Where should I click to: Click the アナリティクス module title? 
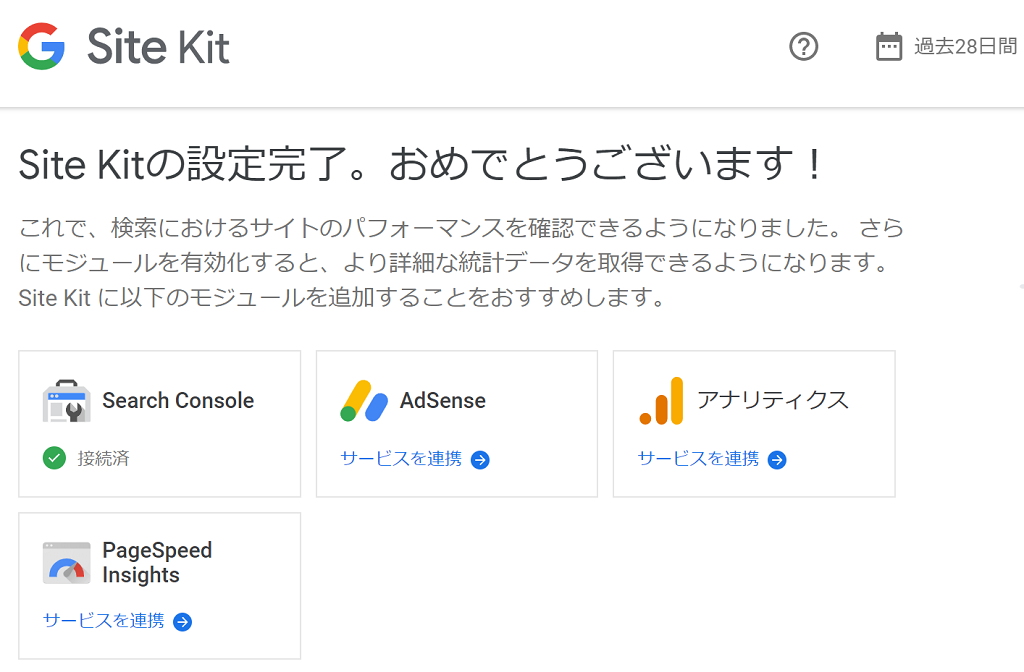coord(772,401)
